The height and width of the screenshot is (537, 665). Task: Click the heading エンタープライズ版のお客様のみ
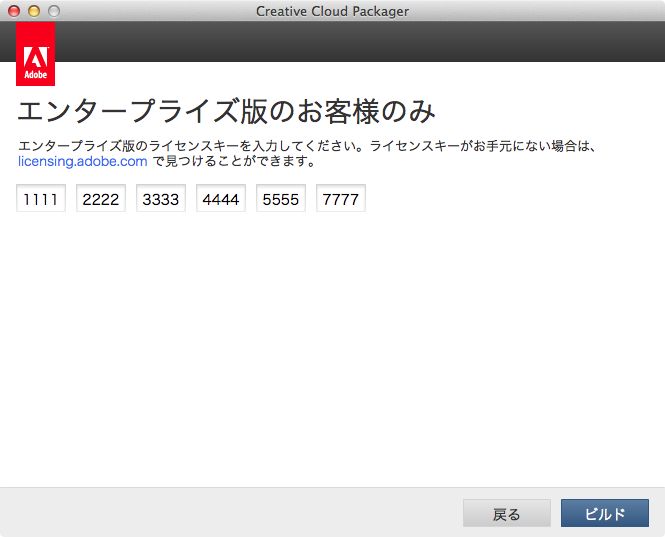226,111
